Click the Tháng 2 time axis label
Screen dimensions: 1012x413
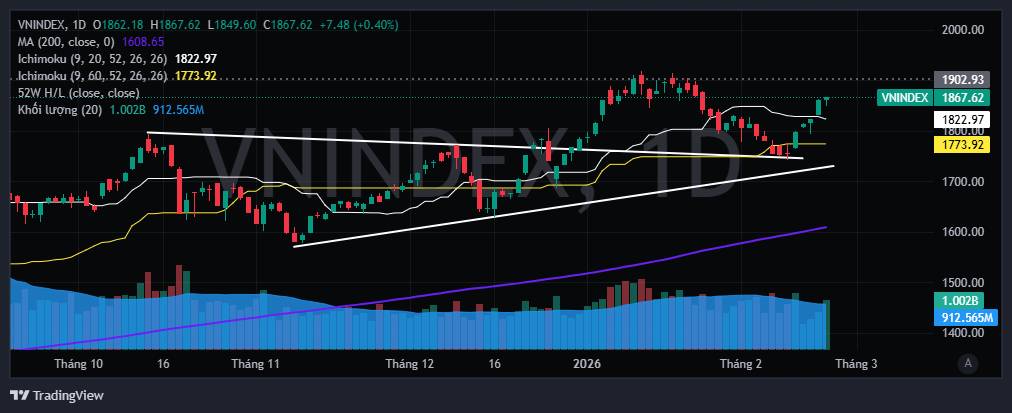(741, 364)
